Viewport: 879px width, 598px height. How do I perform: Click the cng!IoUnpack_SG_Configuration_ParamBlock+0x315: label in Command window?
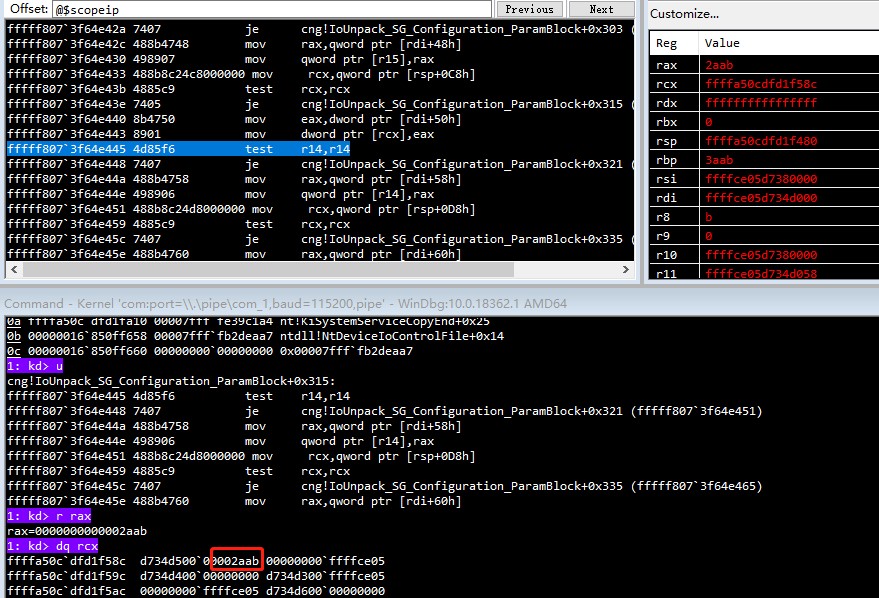pyautogui.click(x=171, y=381)
